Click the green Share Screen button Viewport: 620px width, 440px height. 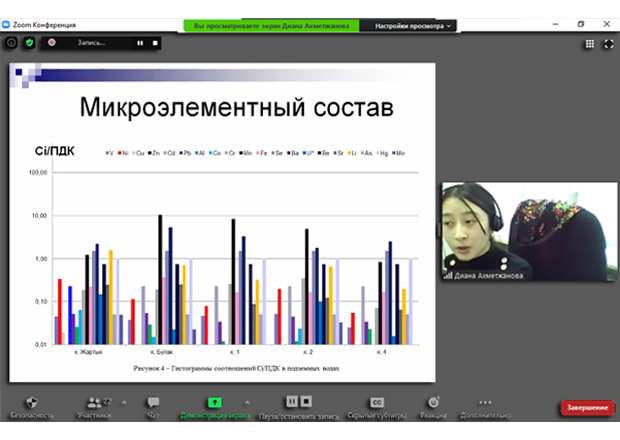pyautogui.click(x=212, y=402)
